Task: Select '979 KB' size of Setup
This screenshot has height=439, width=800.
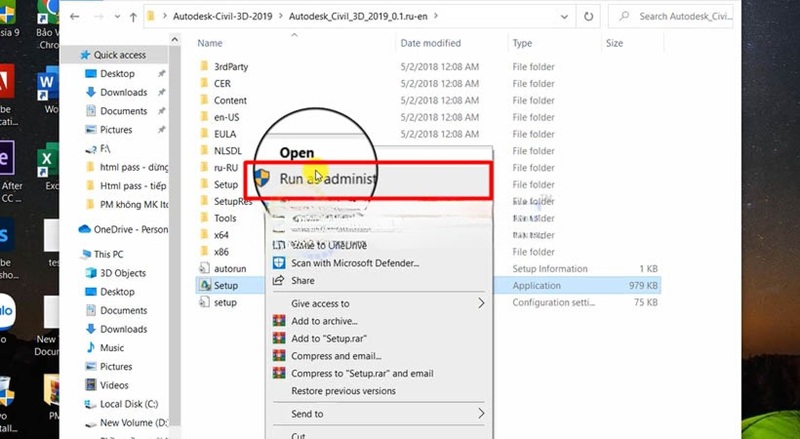Action: tap(643, 286)
